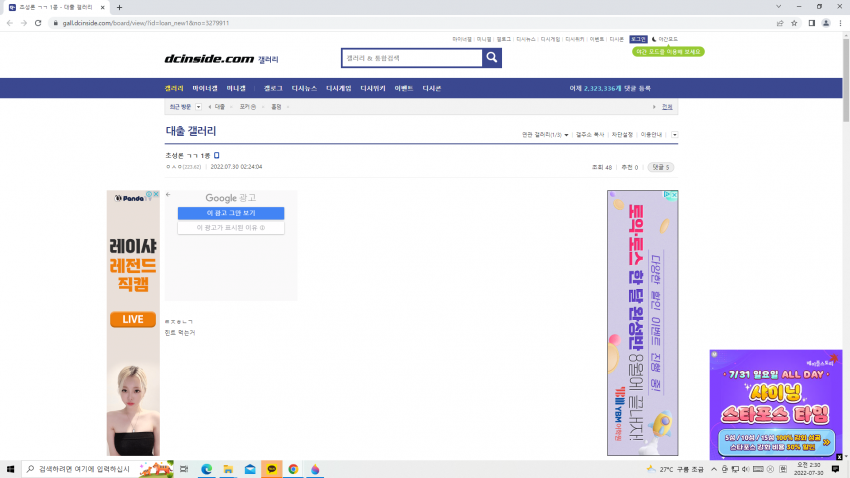Viewport: 850px width, 478px height.
Task: Select the 마이너갤 nav tab
Action: pos(205,88)
